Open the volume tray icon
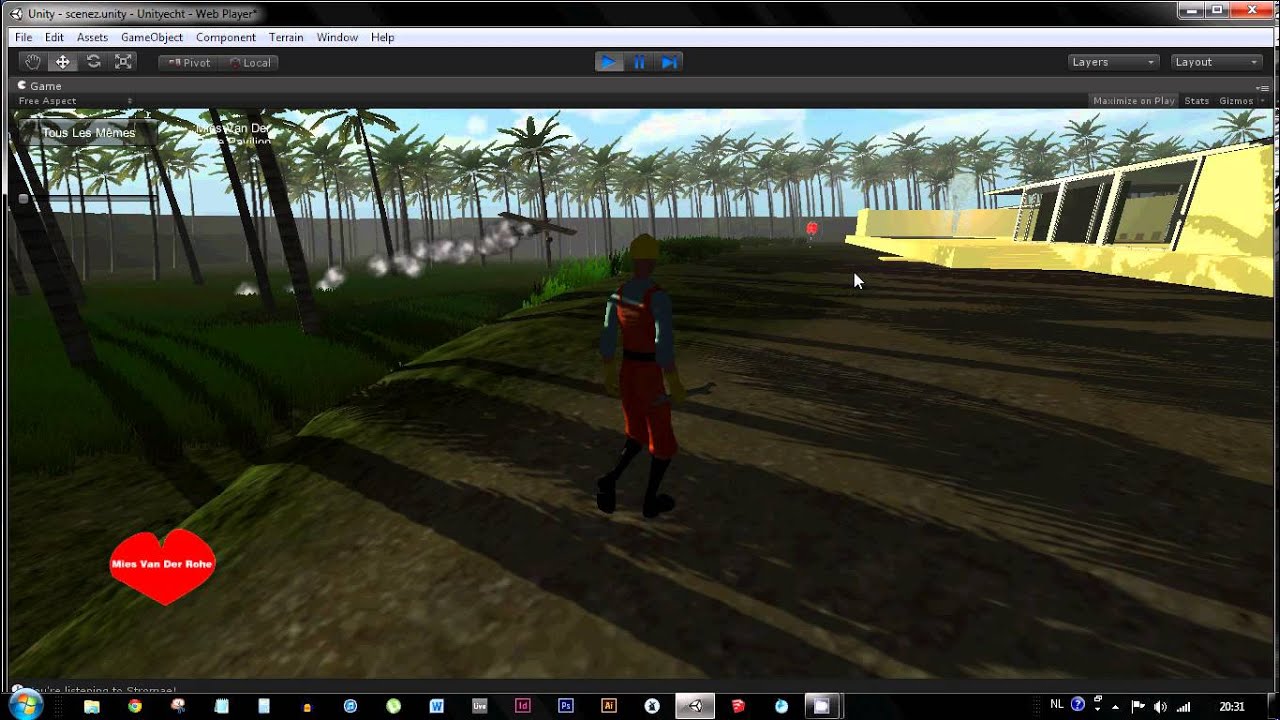The height and width of the screenshot is (720, 1280). (x=1160, y=707)
